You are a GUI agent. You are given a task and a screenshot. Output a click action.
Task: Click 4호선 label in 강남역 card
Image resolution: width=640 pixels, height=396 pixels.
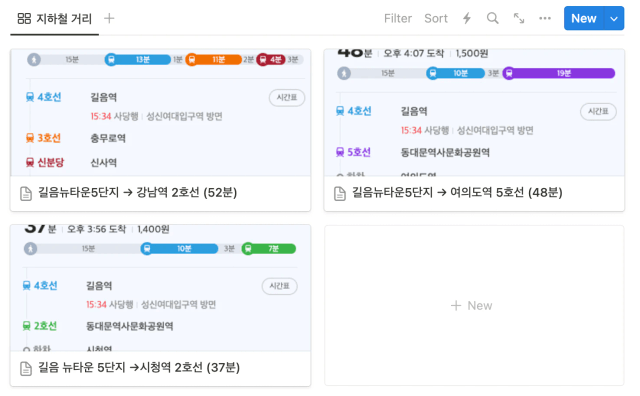(x=49, y=97)
